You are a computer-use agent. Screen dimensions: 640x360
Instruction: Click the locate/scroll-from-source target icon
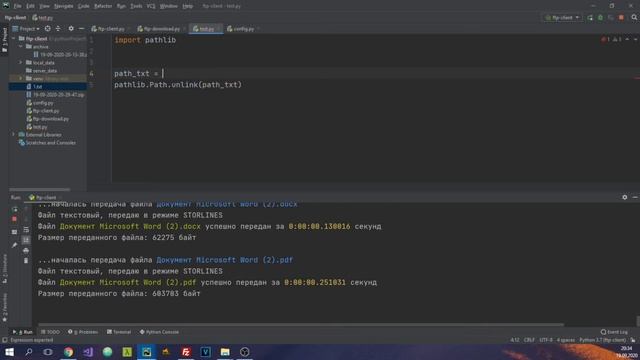pyautogui.click(x=48, y=29)
